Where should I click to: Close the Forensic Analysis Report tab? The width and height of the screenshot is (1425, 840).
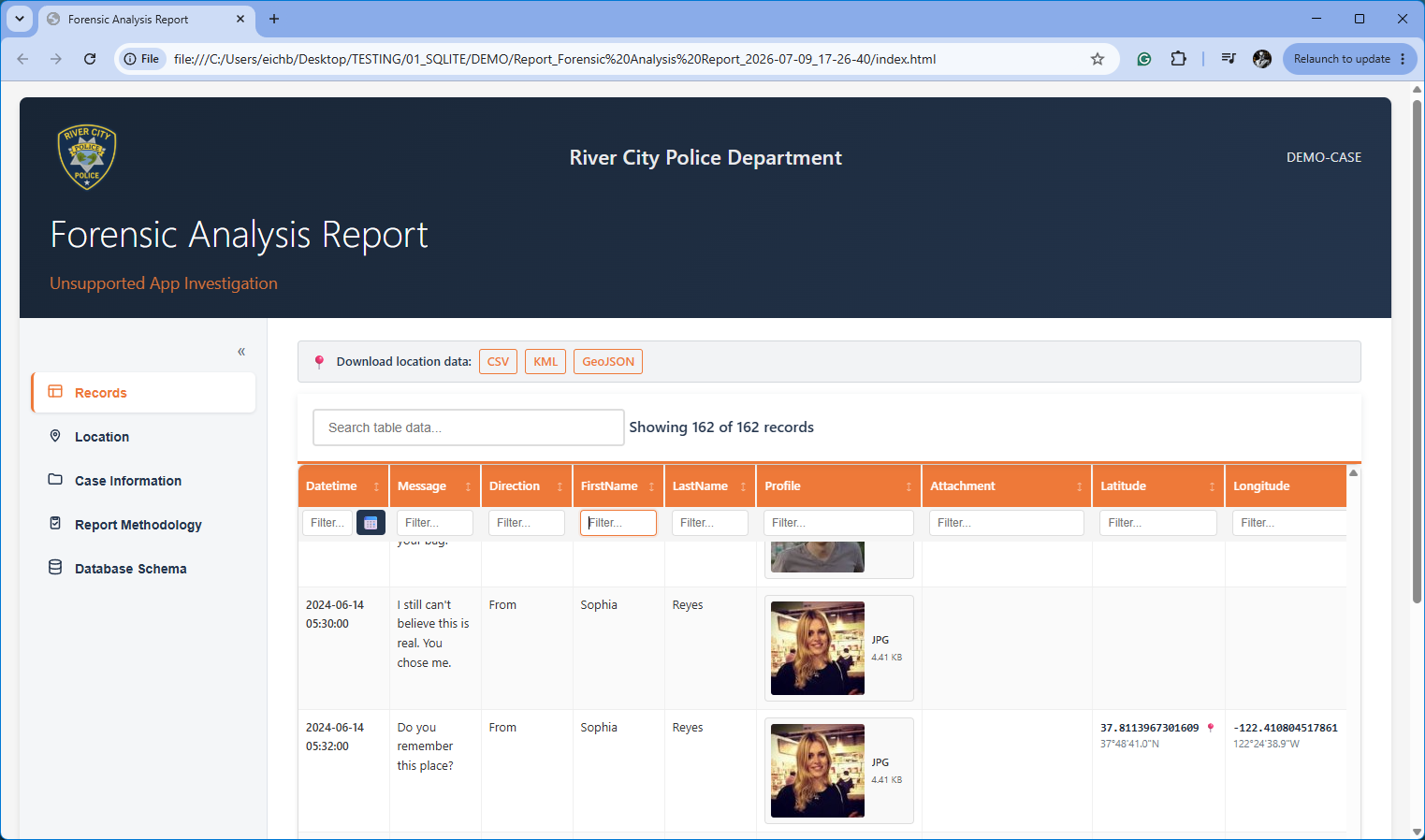point(240,19)
